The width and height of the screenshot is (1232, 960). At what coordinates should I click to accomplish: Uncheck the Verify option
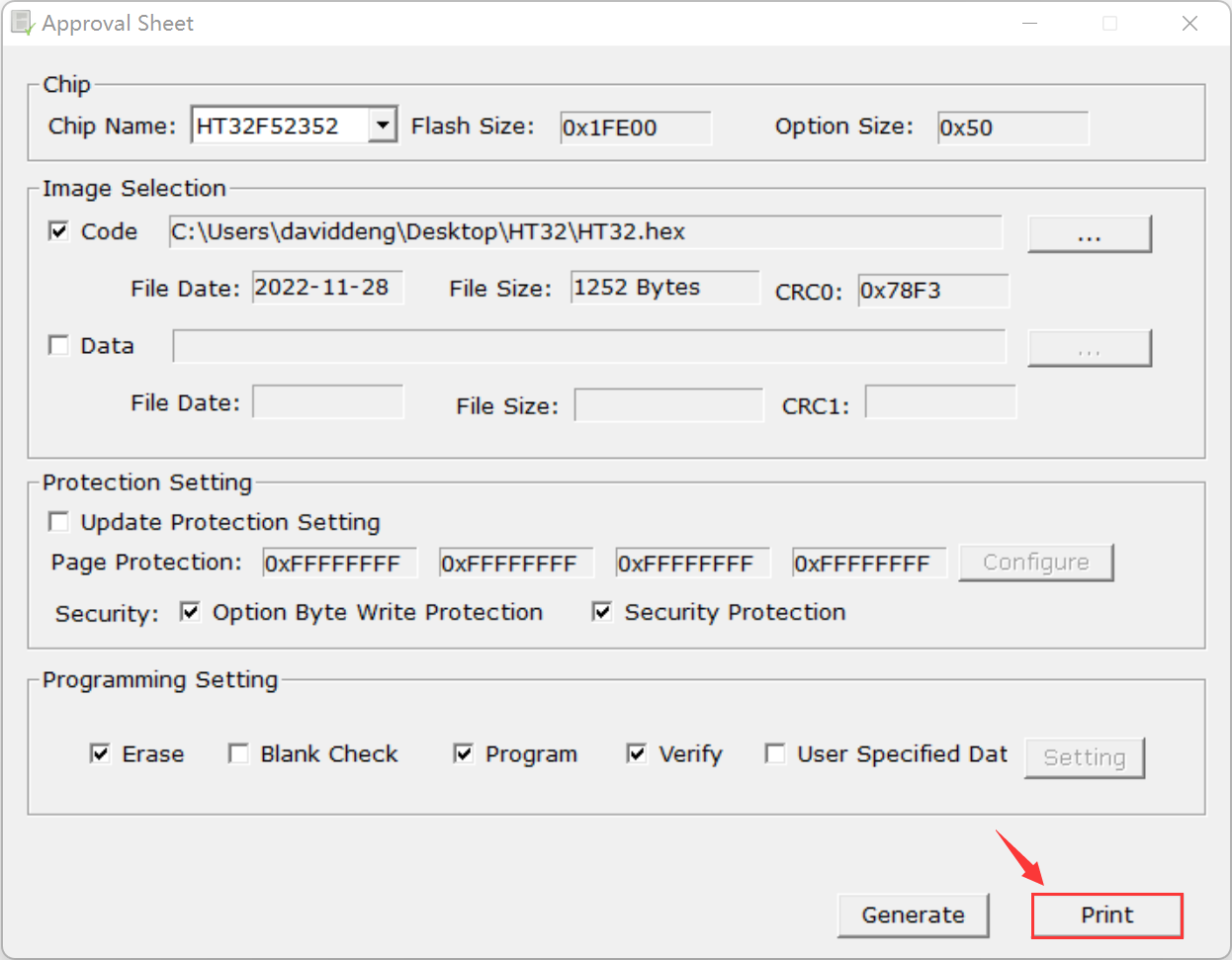(637, 754)
